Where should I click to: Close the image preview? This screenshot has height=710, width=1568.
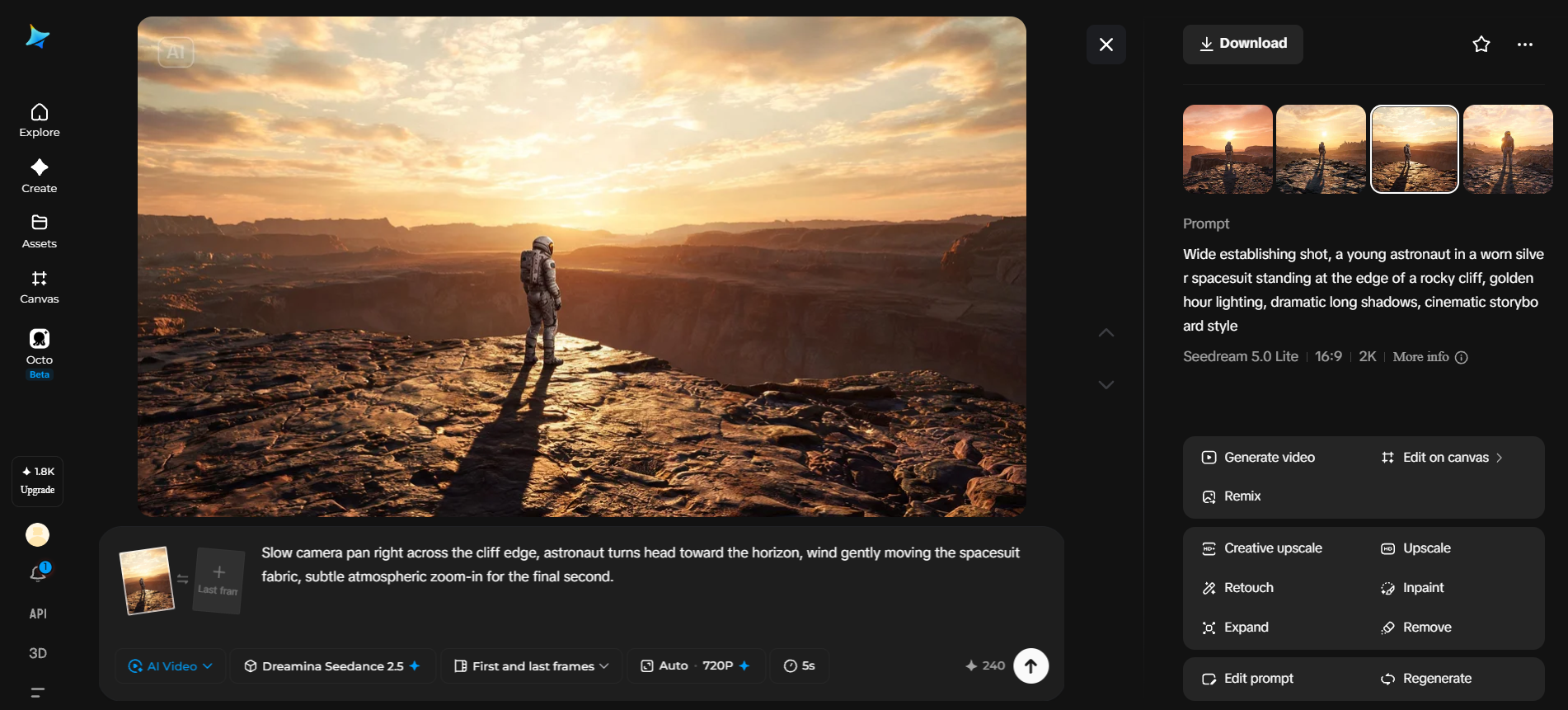1106,45
